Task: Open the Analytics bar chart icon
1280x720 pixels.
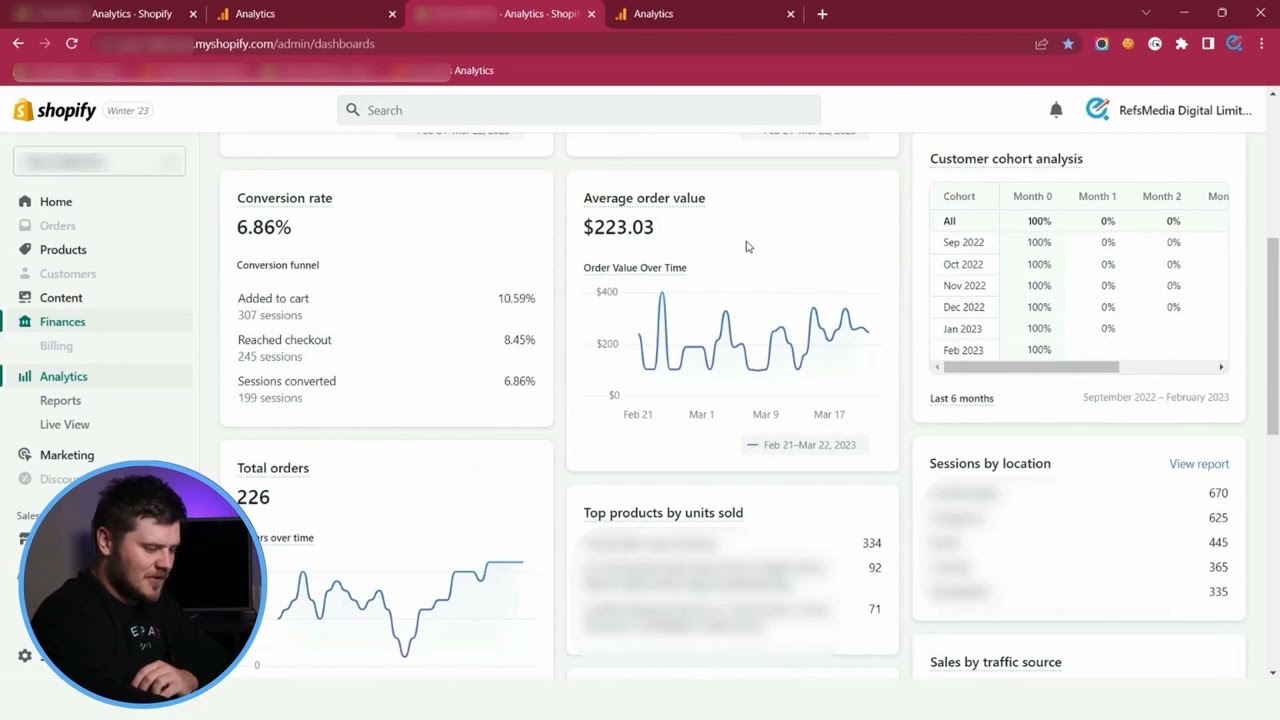Action: point(25,376)
